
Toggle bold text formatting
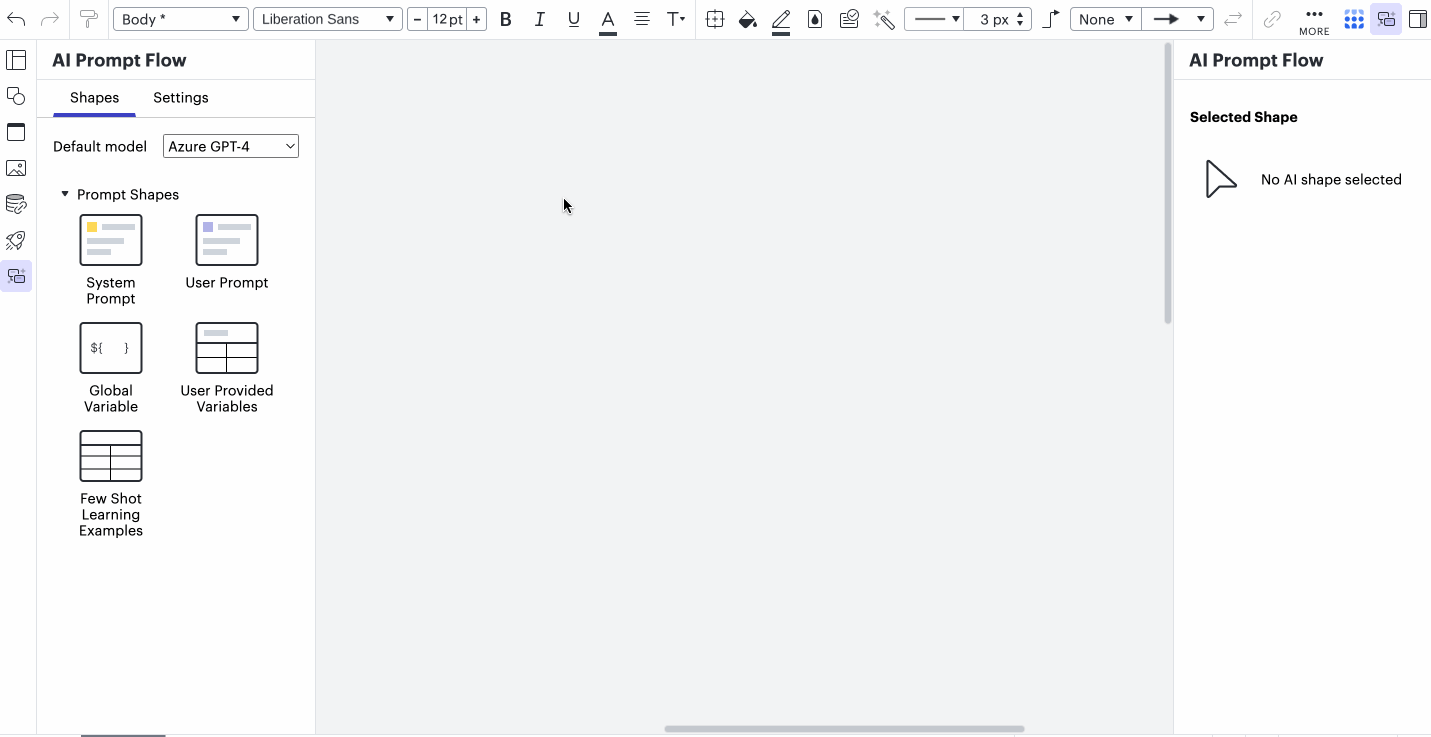pyautogui.click(x=506, y=19)
